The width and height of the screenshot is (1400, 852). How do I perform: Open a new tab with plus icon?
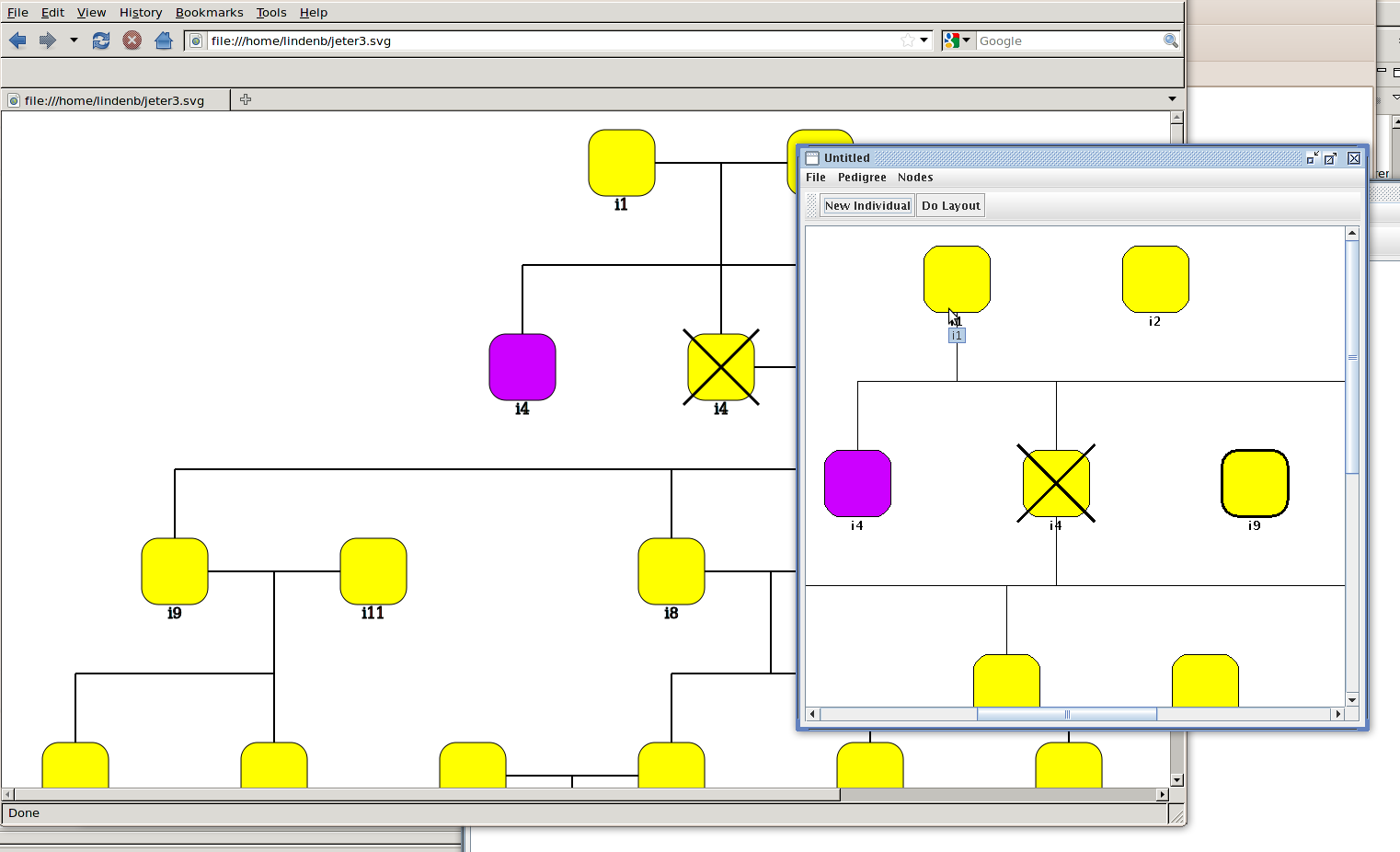(x=246, y=99)
